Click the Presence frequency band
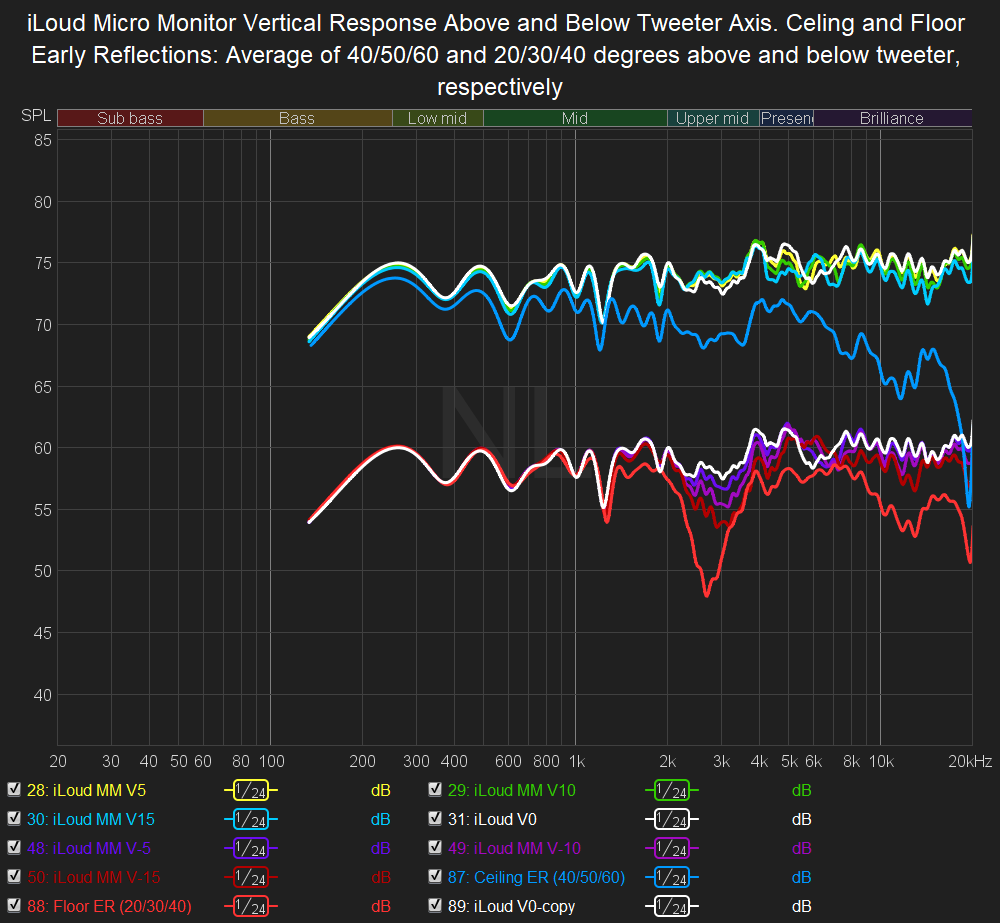Viewport: 1000px width, 923px height. point(786,118)
